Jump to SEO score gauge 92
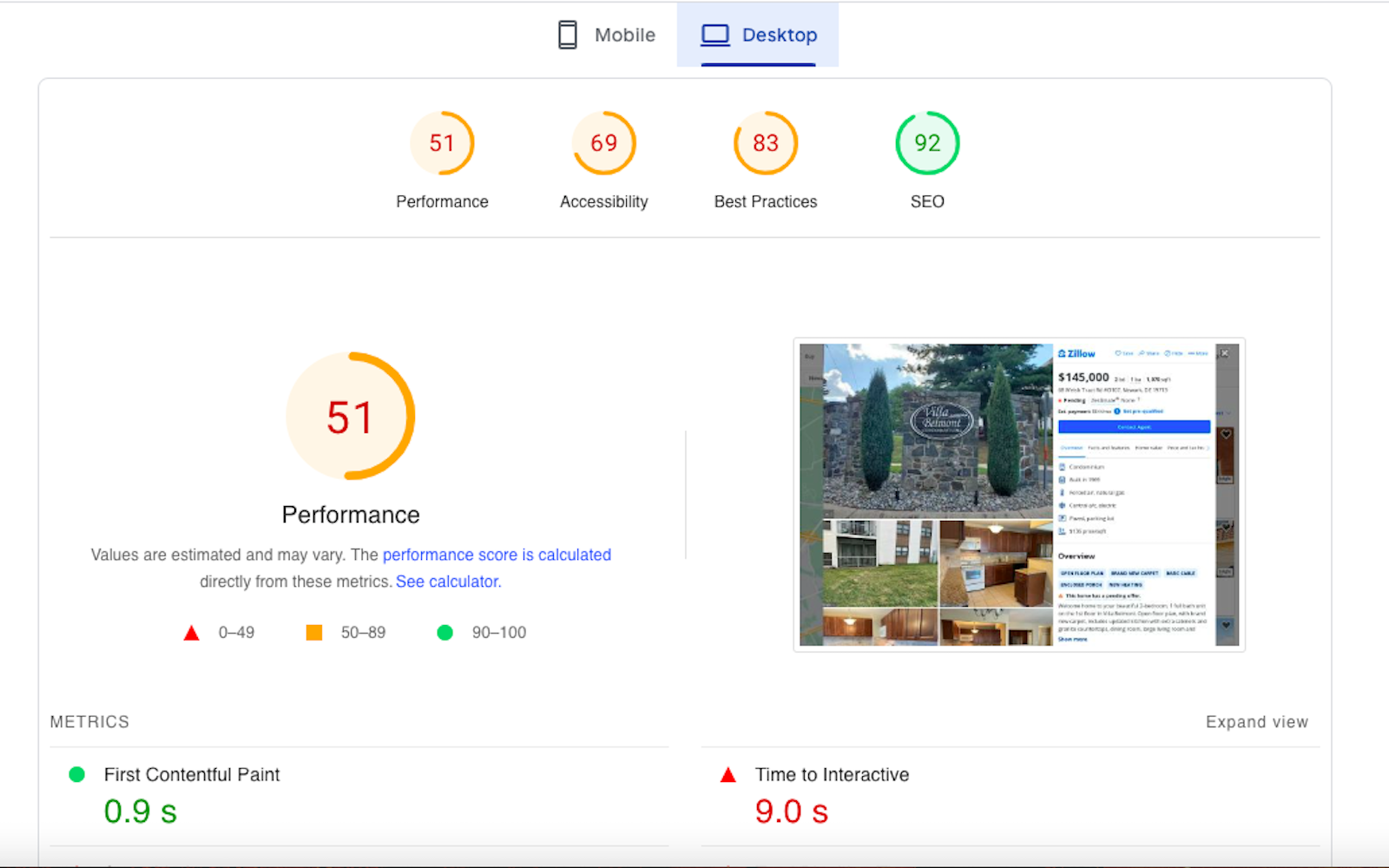The width and height of the screenshot is (1389, 868). (x=927, y=142)
